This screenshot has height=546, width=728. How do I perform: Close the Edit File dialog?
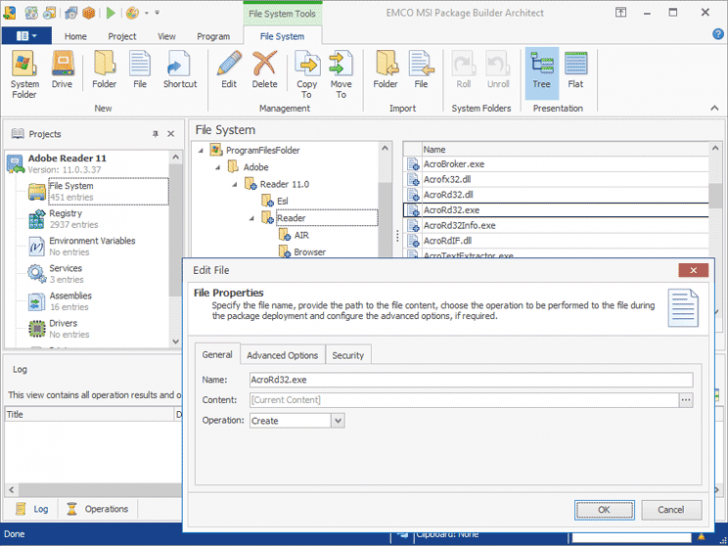(x=693, y=270)
